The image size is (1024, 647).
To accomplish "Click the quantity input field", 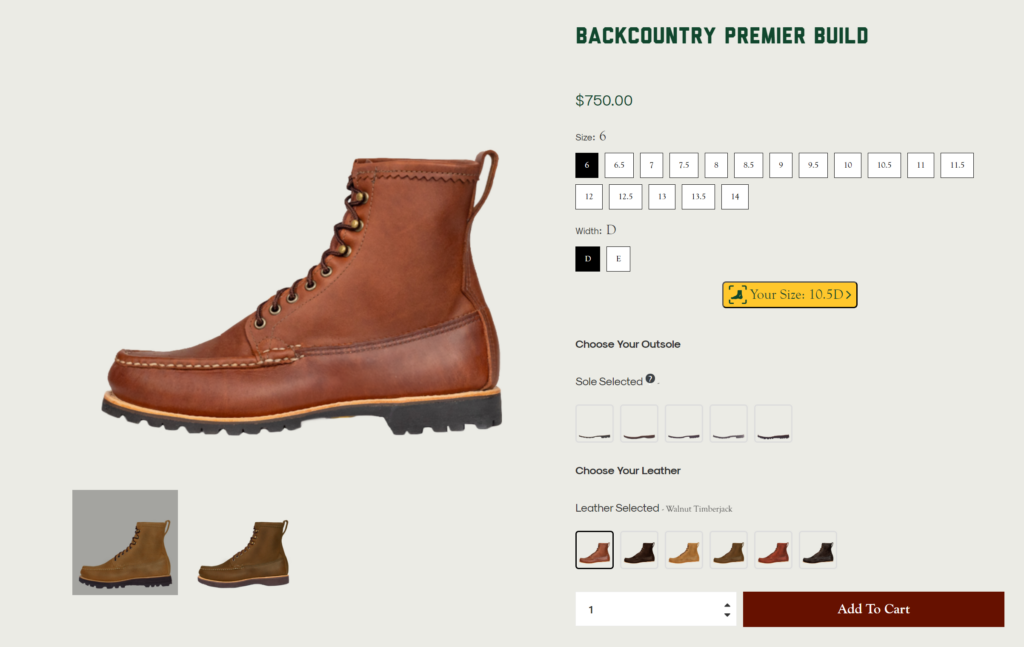I will (x=640, y=609).
